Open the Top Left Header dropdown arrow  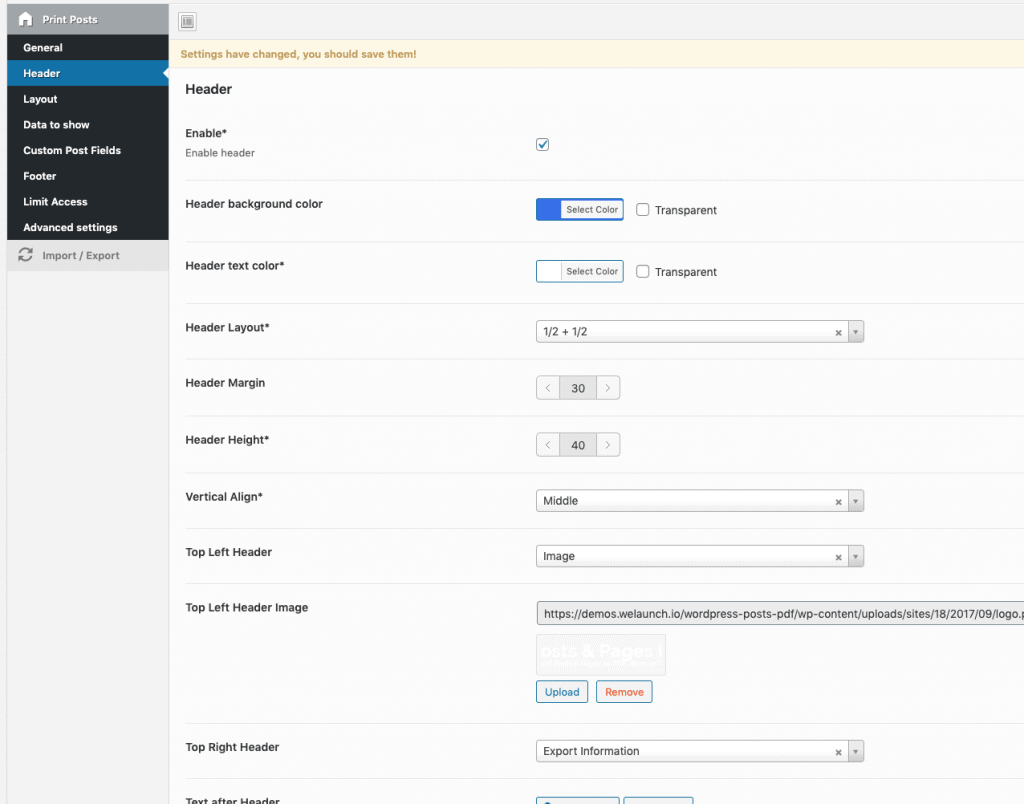point(856,556)
